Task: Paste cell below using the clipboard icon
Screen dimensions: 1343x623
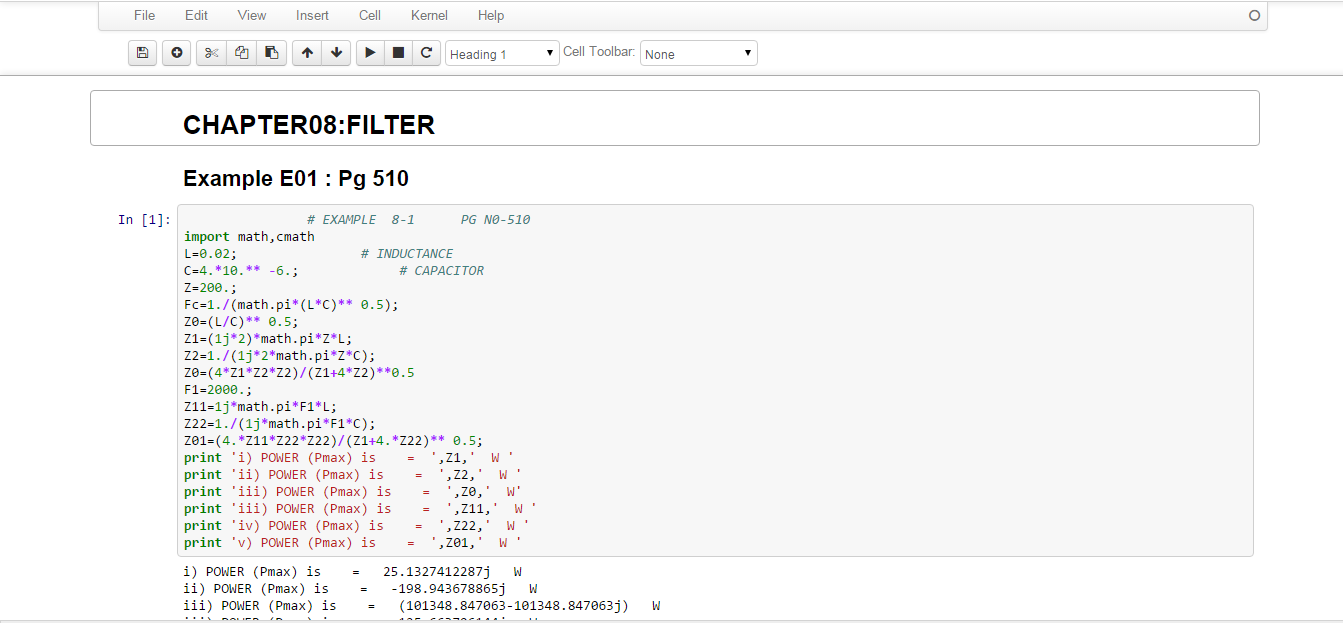Action: tap(271, 53)
